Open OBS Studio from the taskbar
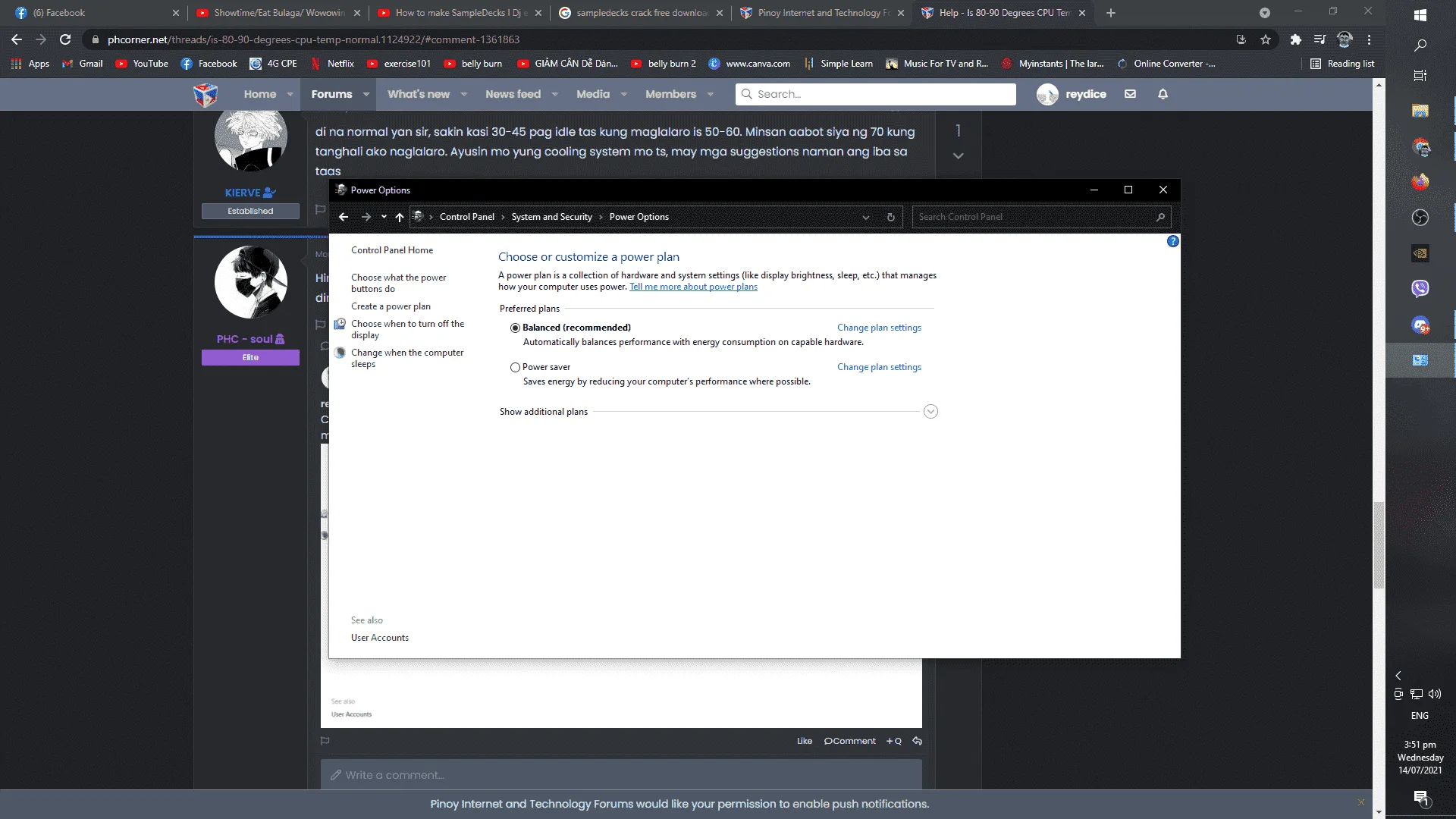This screenshot has width=1456, height=819. 1420,218
